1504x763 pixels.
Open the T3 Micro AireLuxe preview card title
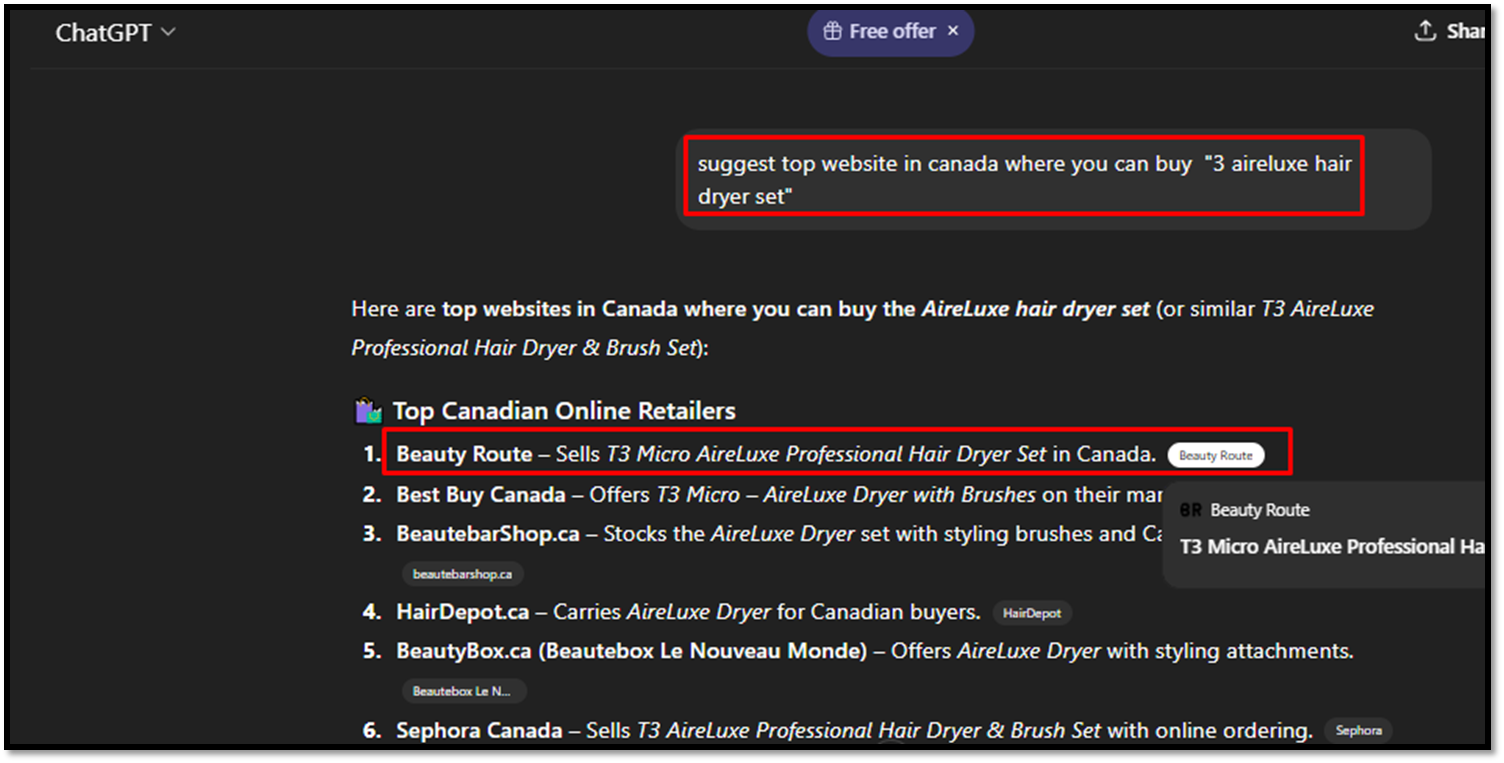(x=1331, y=547)
